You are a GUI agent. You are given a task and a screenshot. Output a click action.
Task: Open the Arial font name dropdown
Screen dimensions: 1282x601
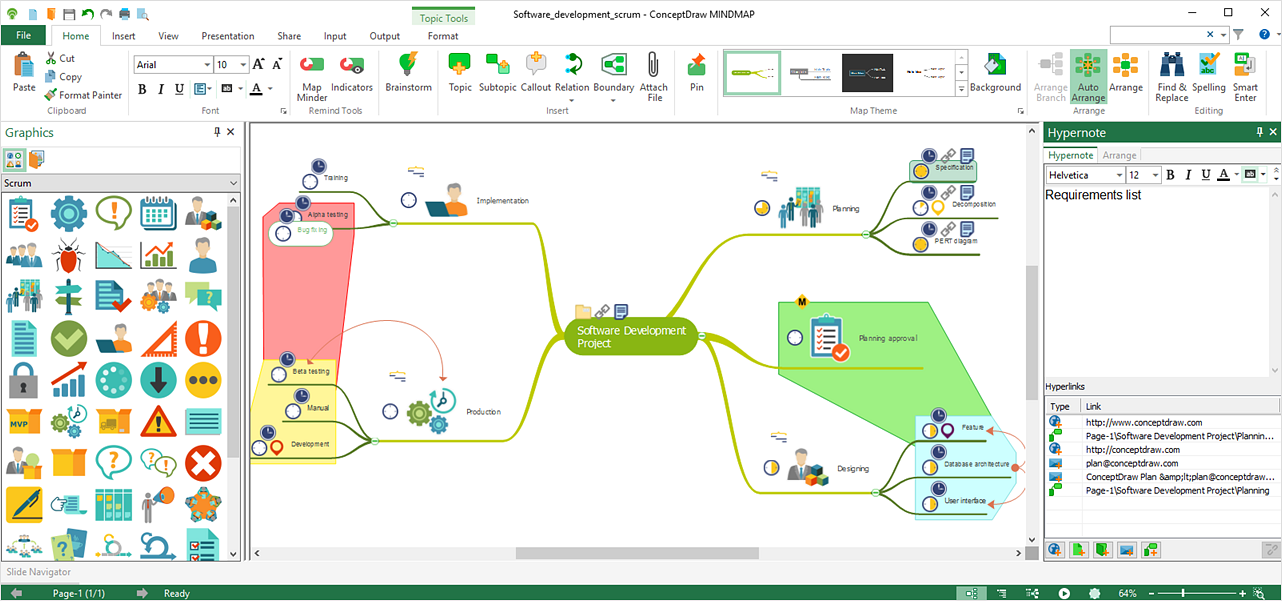point(205,65)
